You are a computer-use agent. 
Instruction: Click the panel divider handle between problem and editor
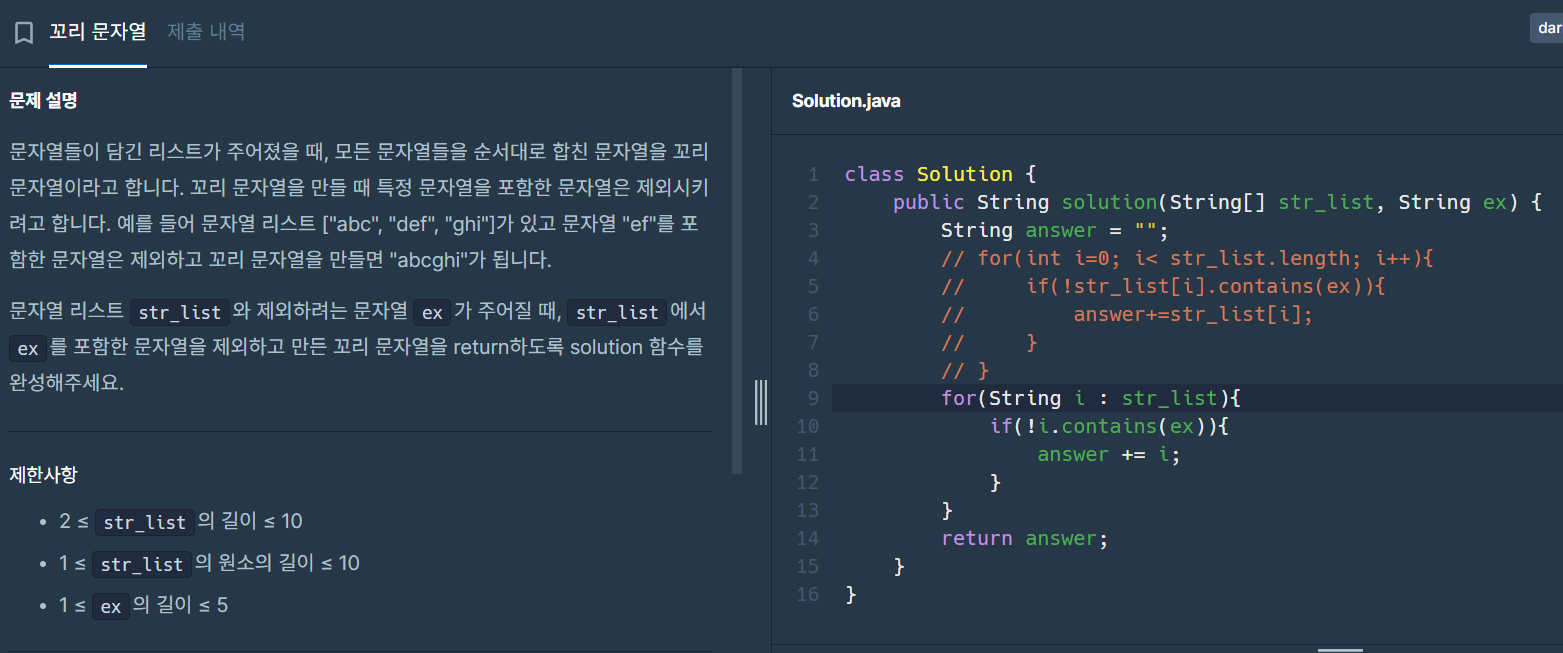(x=761, y=402)
